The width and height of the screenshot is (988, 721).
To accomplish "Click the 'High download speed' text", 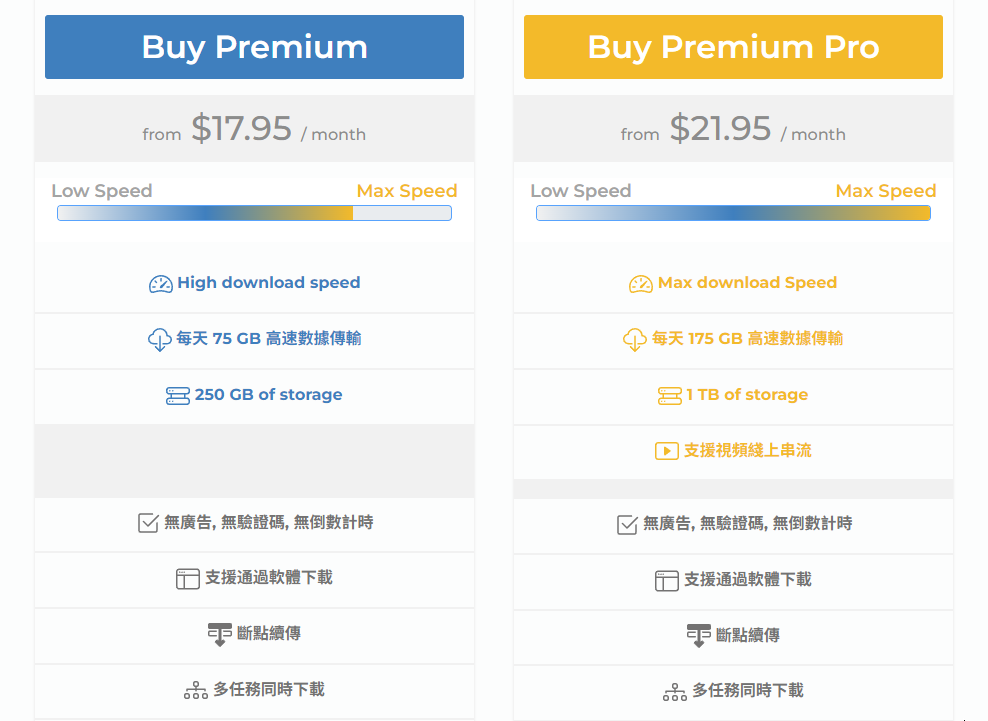I will tap(268, 283).
